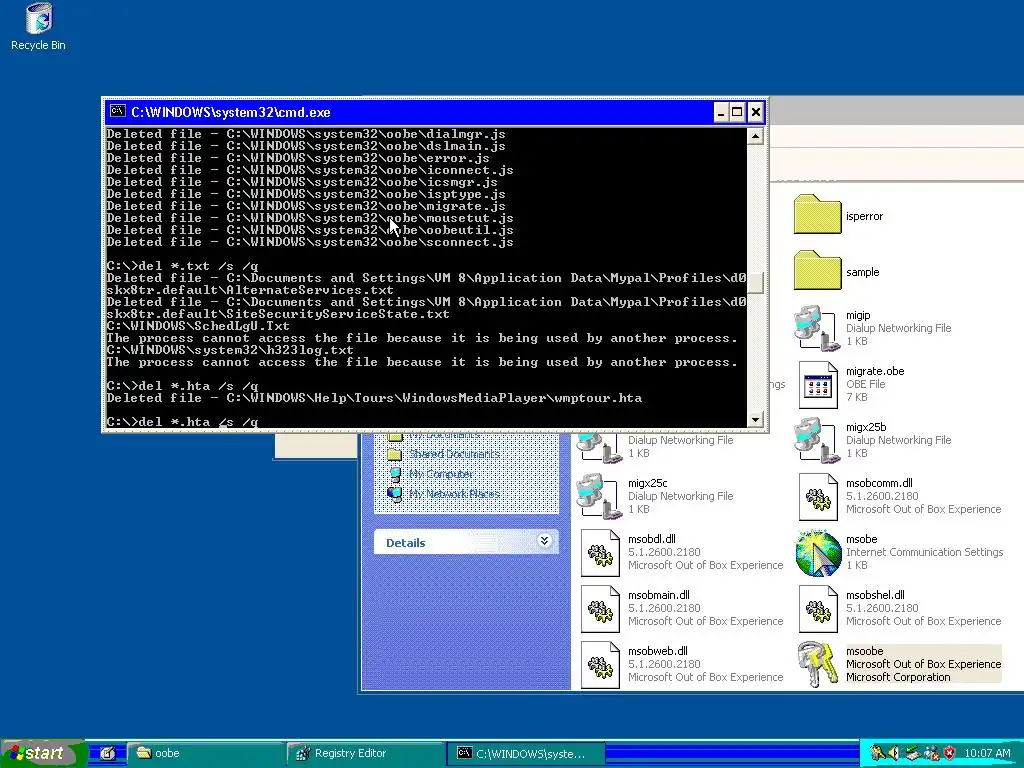The height and width of the screenshot is (768, 1024).
Task: Click the sample folder name
Action: click(862, 272)
